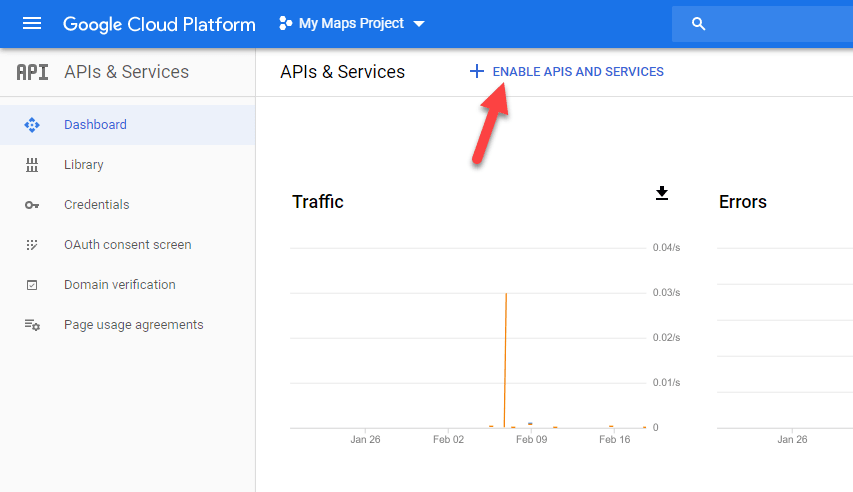Click ENABLE APIS AND SERVICES
853x492 pixels.
coord(577,72)
